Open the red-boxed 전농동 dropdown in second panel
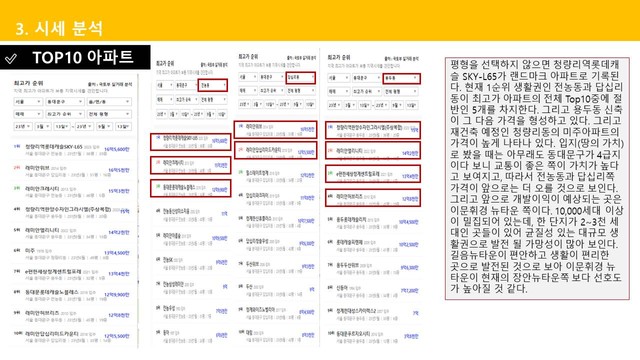640x360 pixels. (x=212, y=85)
